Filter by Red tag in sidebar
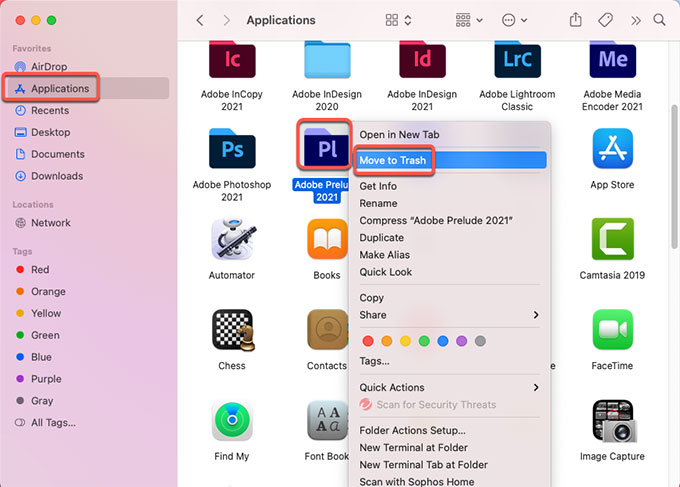Screen dimensions: 680x487 pos(33,270)
